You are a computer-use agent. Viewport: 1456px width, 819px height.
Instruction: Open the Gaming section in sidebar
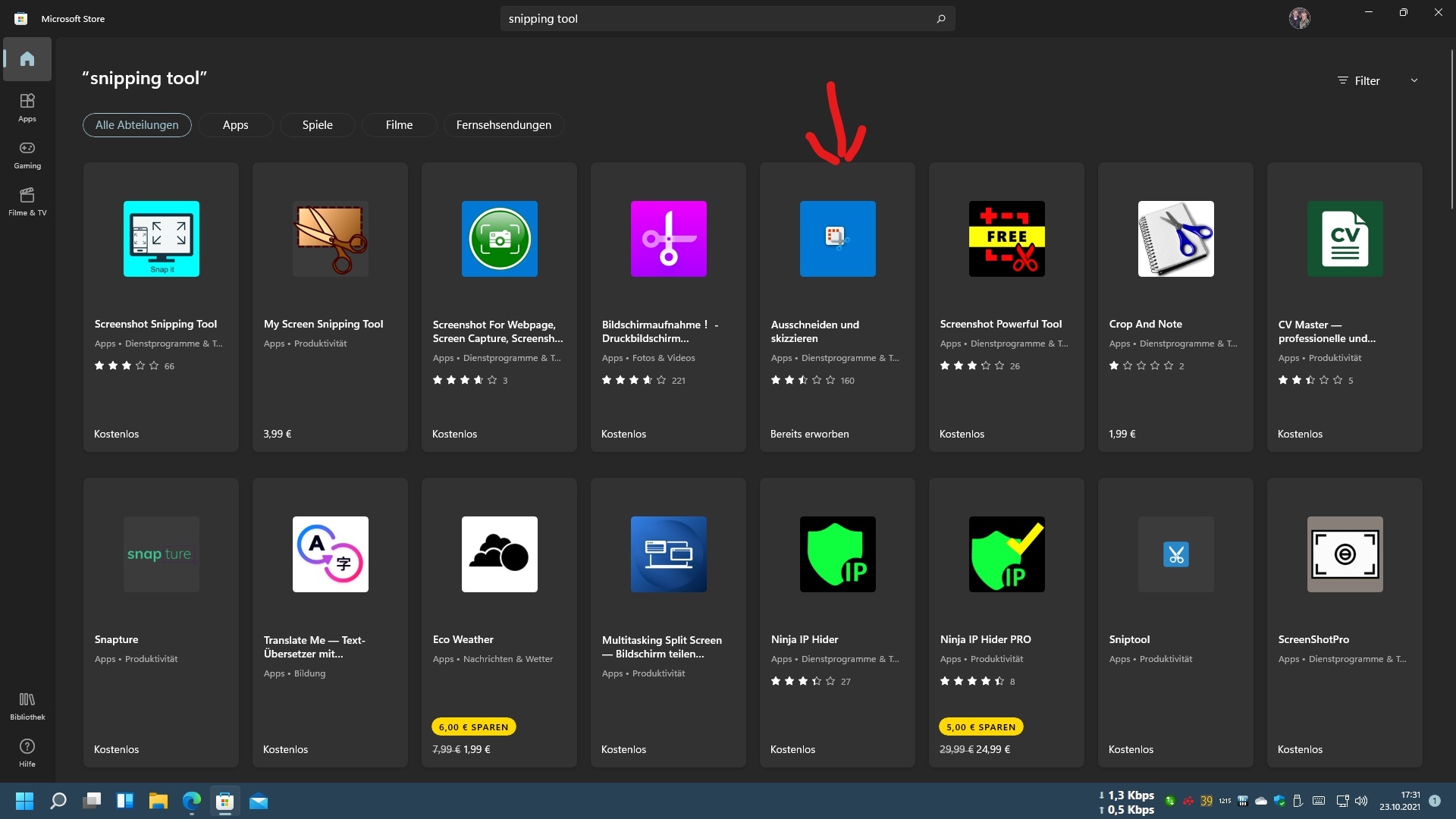pyautogui.click(x=27, y=154)
